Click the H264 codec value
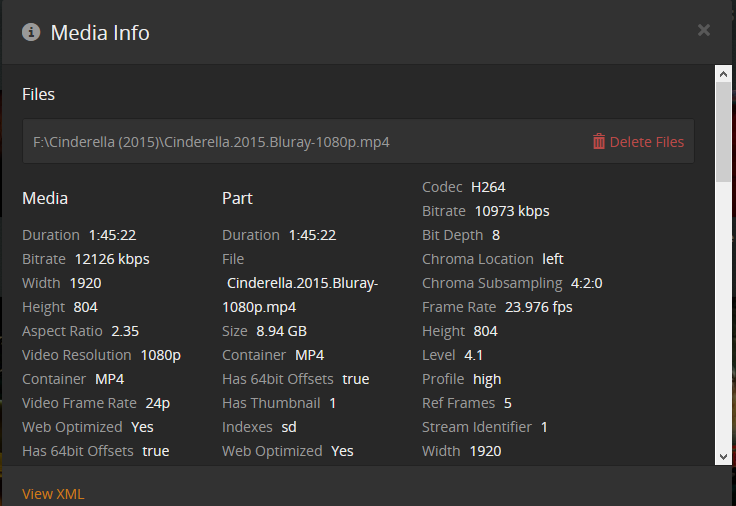 point(490,187)
